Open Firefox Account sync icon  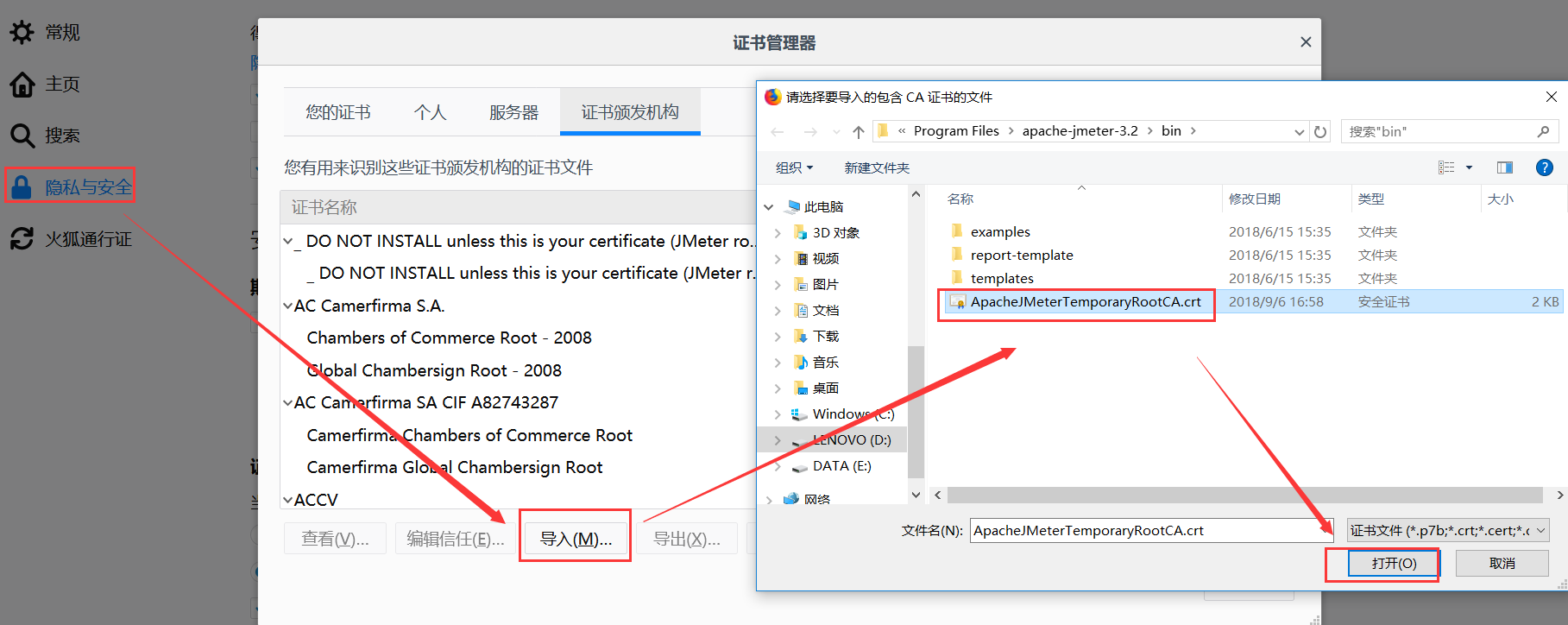(x=22, y=239)
